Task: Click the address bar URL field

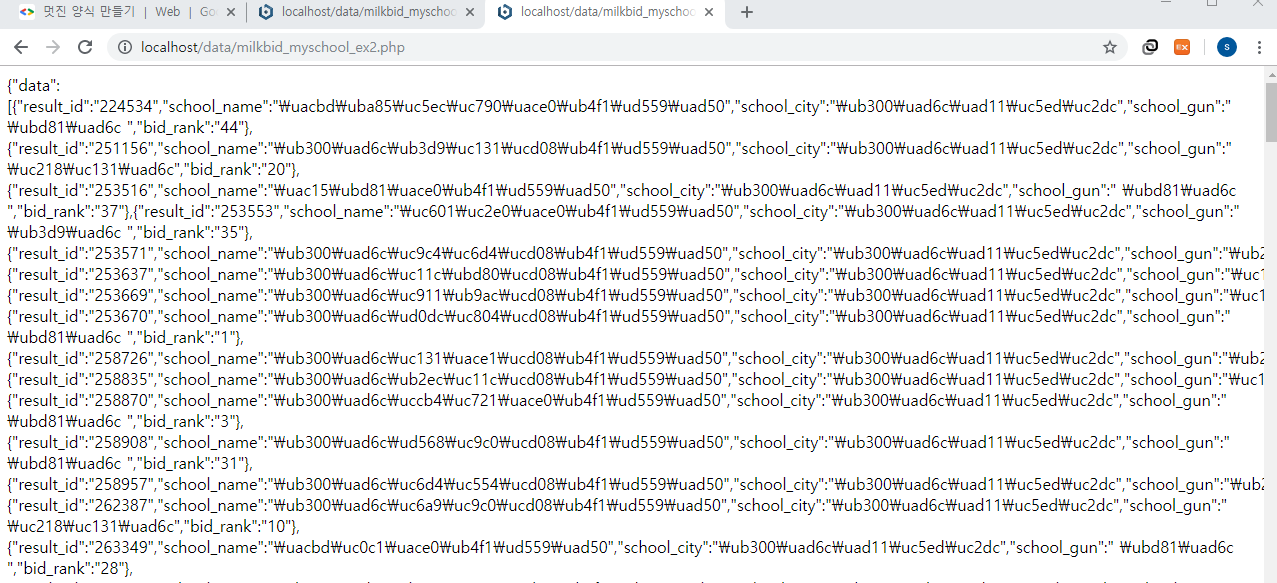Action: coord(600,47)
